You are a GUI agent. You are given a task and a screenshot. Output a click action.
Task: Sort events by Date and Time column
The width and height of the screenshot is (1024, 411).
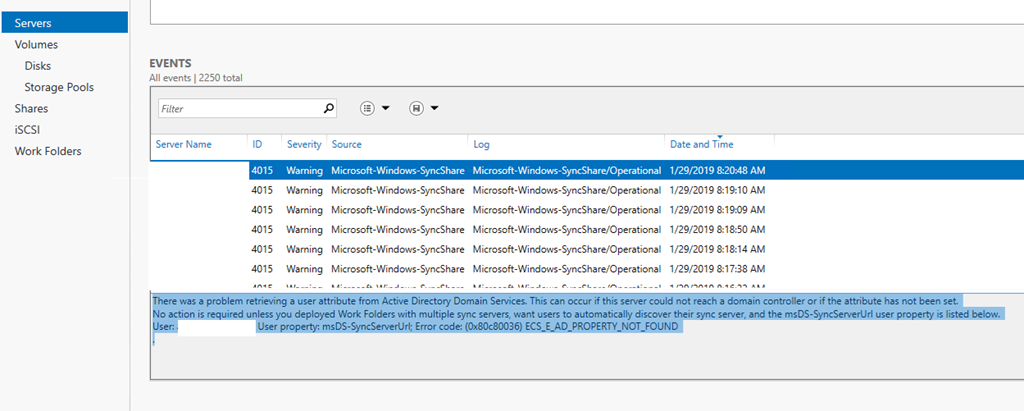point(701,144)
